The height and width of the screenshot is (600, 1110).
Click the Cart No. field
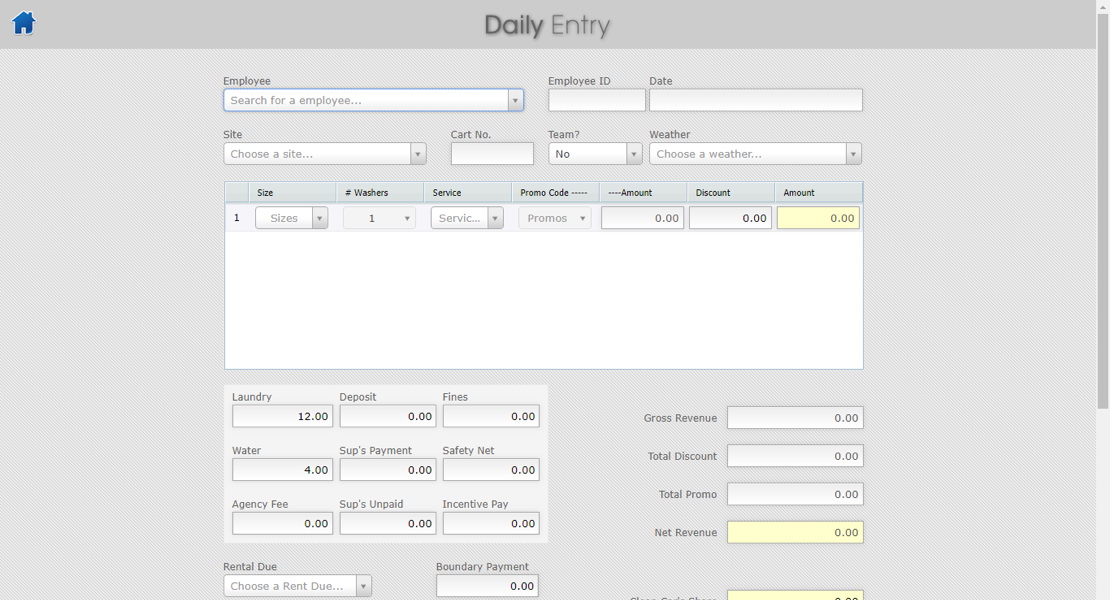click(491, 153)
